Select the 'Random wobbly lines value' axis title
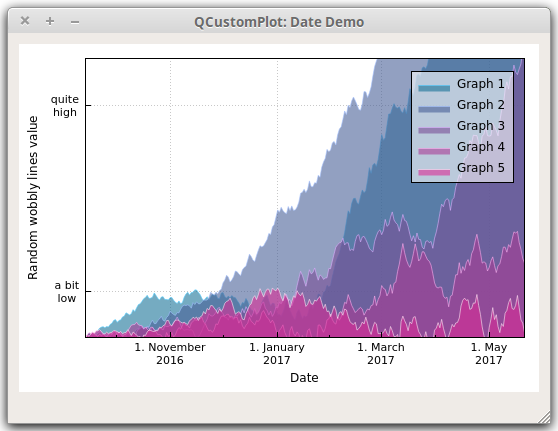Image resolution: width=558 pixels, height=431 pixels. pyautogui.click(x=33, y=198)
